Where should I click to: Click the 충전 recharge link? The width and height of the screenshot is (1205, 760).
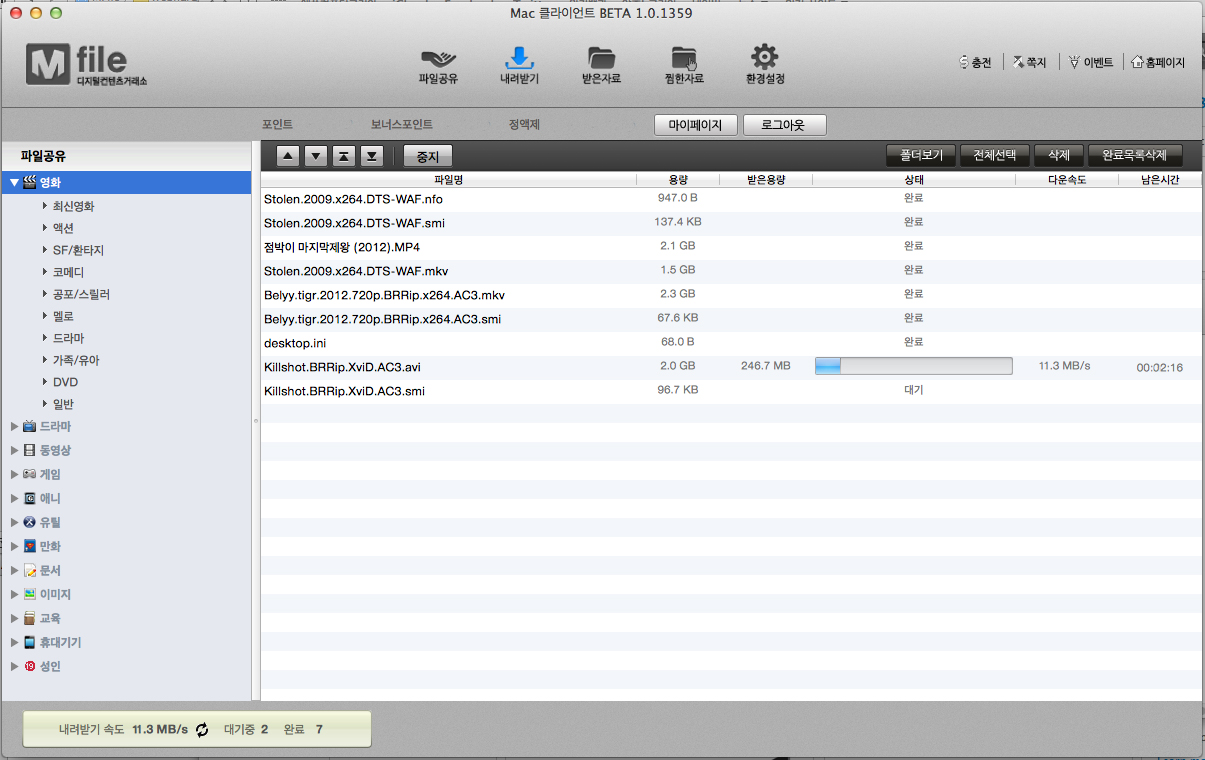pyautogui.click(x=975, y=62)
